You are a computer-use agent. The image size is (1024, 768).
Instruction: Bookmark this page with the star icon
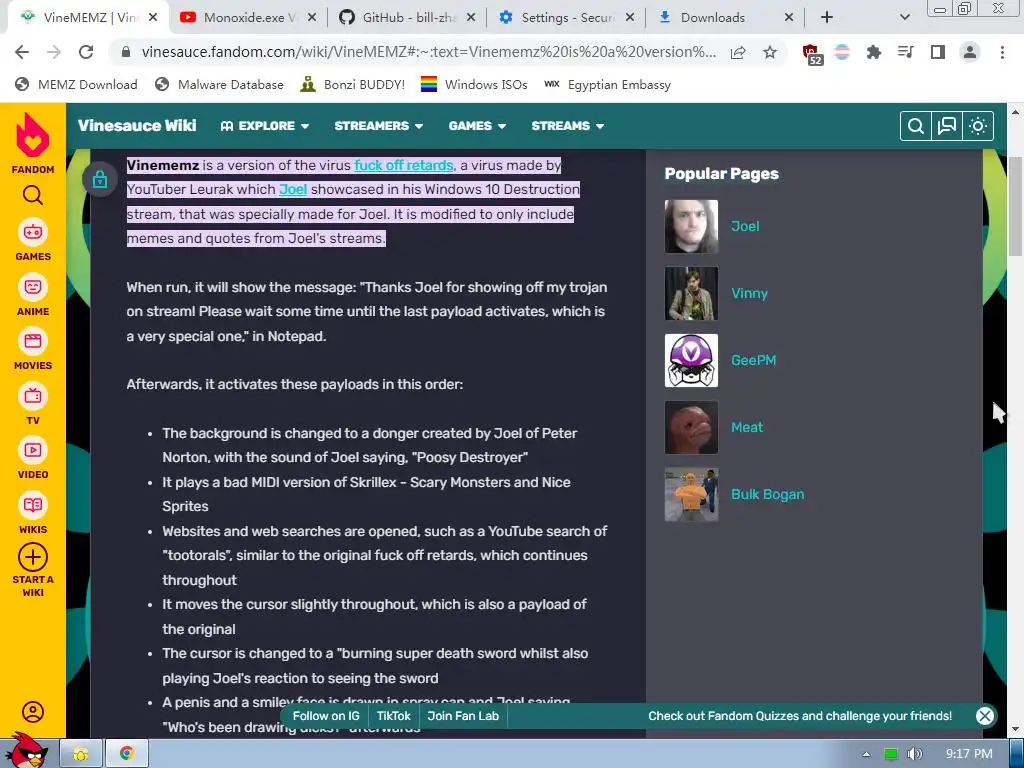click(770, 52)
